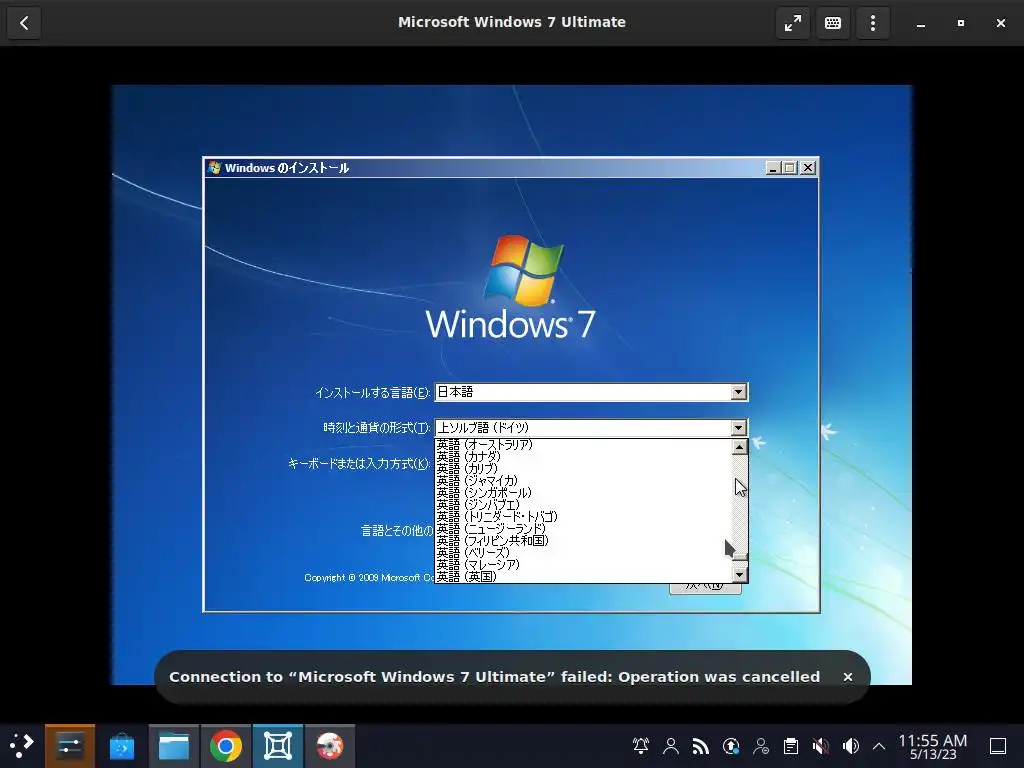Select 英語 (オーストラリア) from the list

tap(583, 445)
